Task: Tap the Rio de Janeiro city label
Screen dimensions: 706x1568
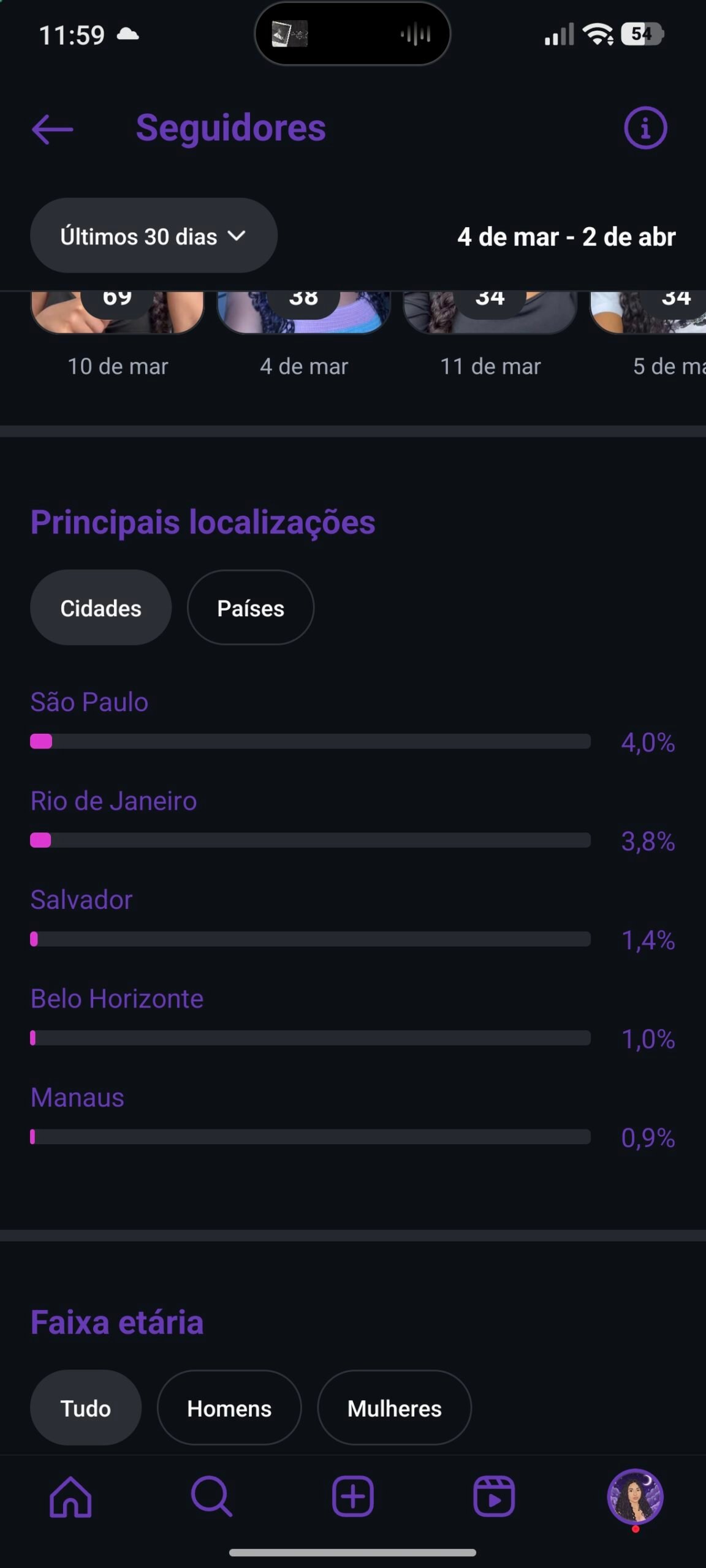Action: click(x=114, y=801)
